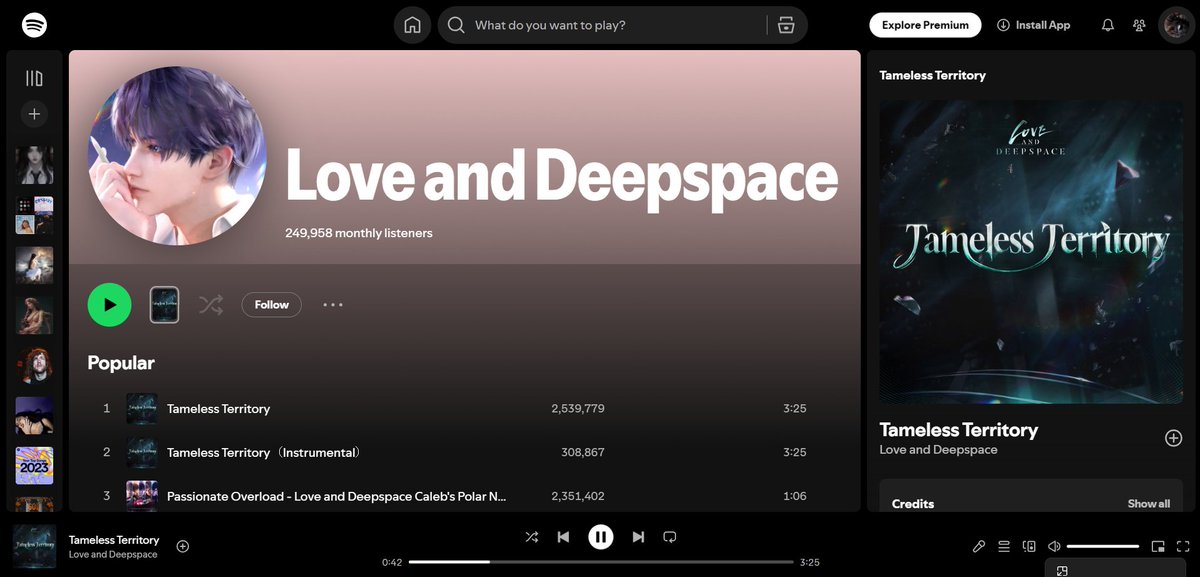Viewport: 1200px width, 577px height.
Task: Click the 3:25 total time in player
Action: click(x=810, y=562)
